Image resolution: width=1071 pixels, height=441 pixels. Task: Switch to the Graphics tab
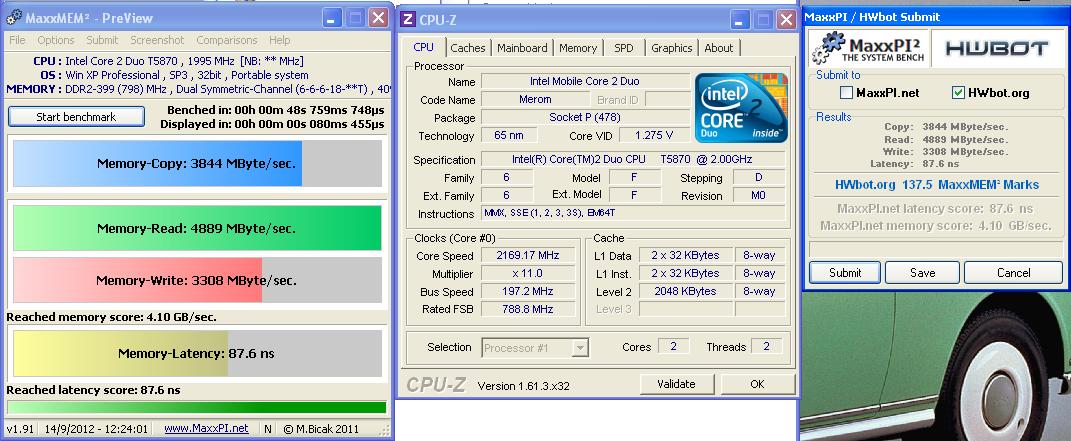click(671, 48)
